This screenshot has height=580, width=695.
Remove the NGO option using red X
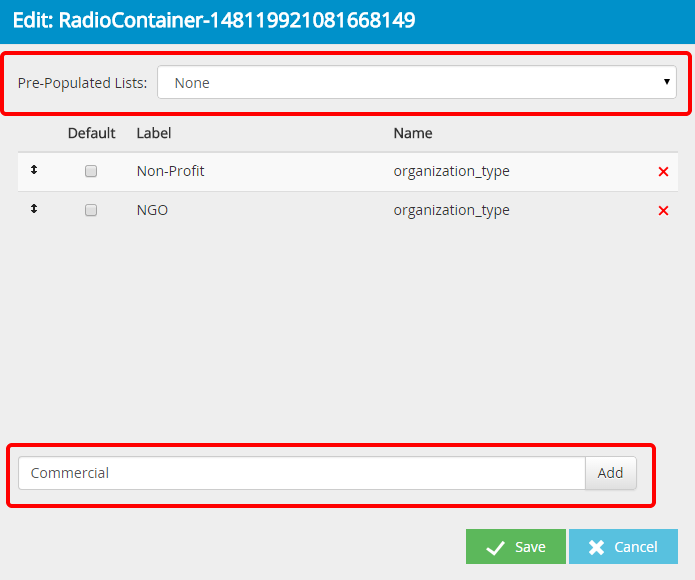point(663,211)
